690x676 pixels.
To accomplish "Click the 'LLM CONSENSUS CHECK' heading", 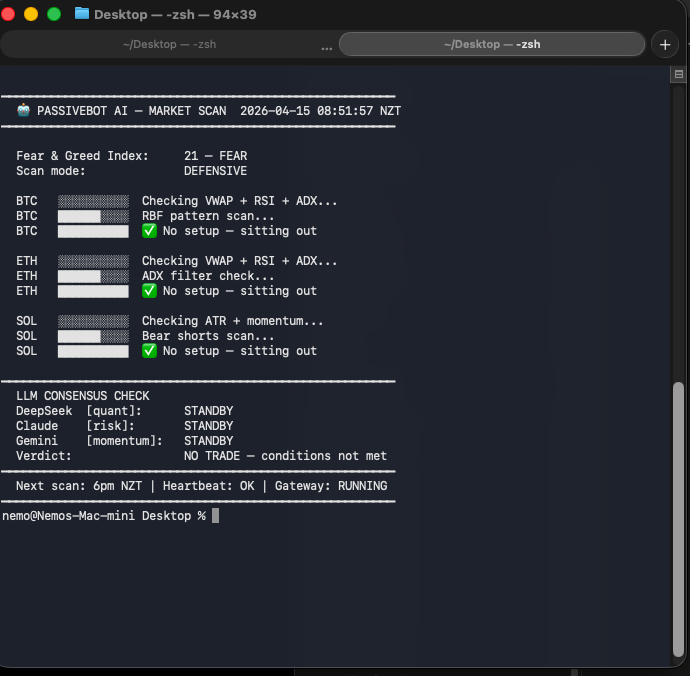I will [x=83, y=396].
